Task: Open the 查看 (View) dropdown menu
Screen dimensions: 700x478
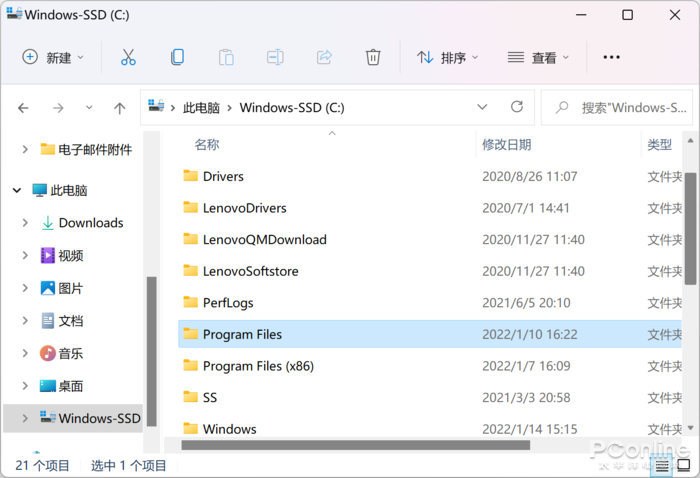Action: 538,57
